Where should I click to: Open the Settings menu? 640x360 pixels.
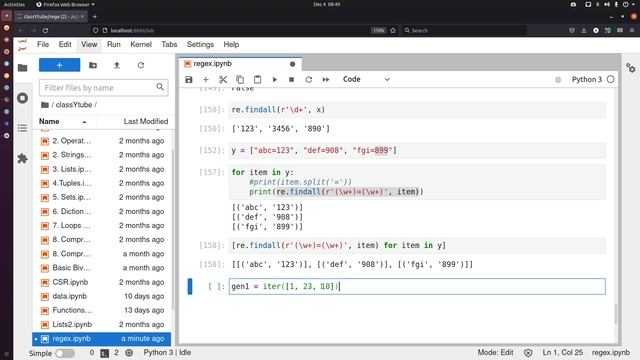point(200,44)
